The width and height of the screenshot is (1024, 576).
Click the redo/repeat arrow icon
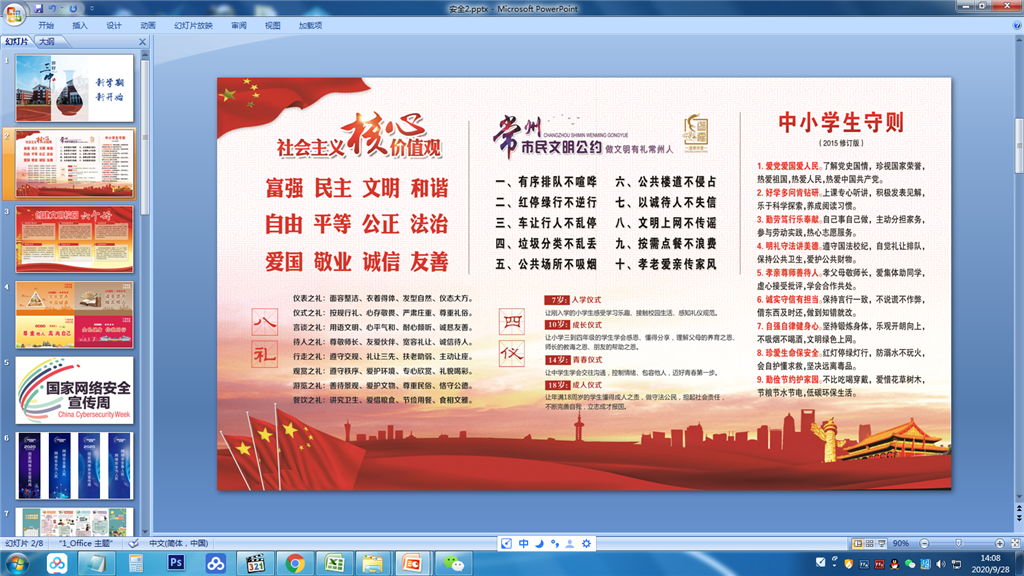click(73, 8)
